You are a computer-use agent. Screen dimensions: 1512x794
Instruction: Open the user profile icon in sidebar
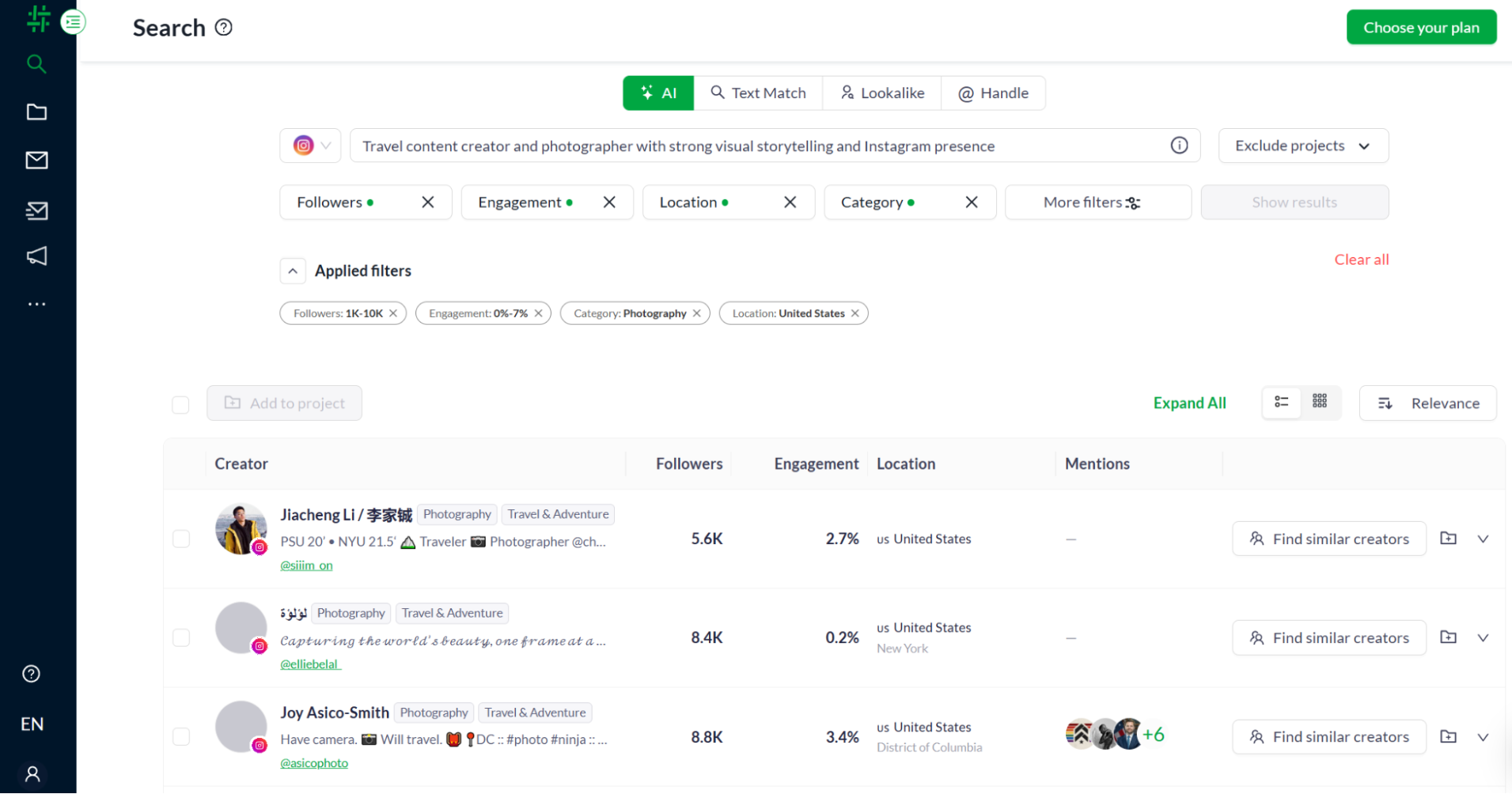point(32,773)
